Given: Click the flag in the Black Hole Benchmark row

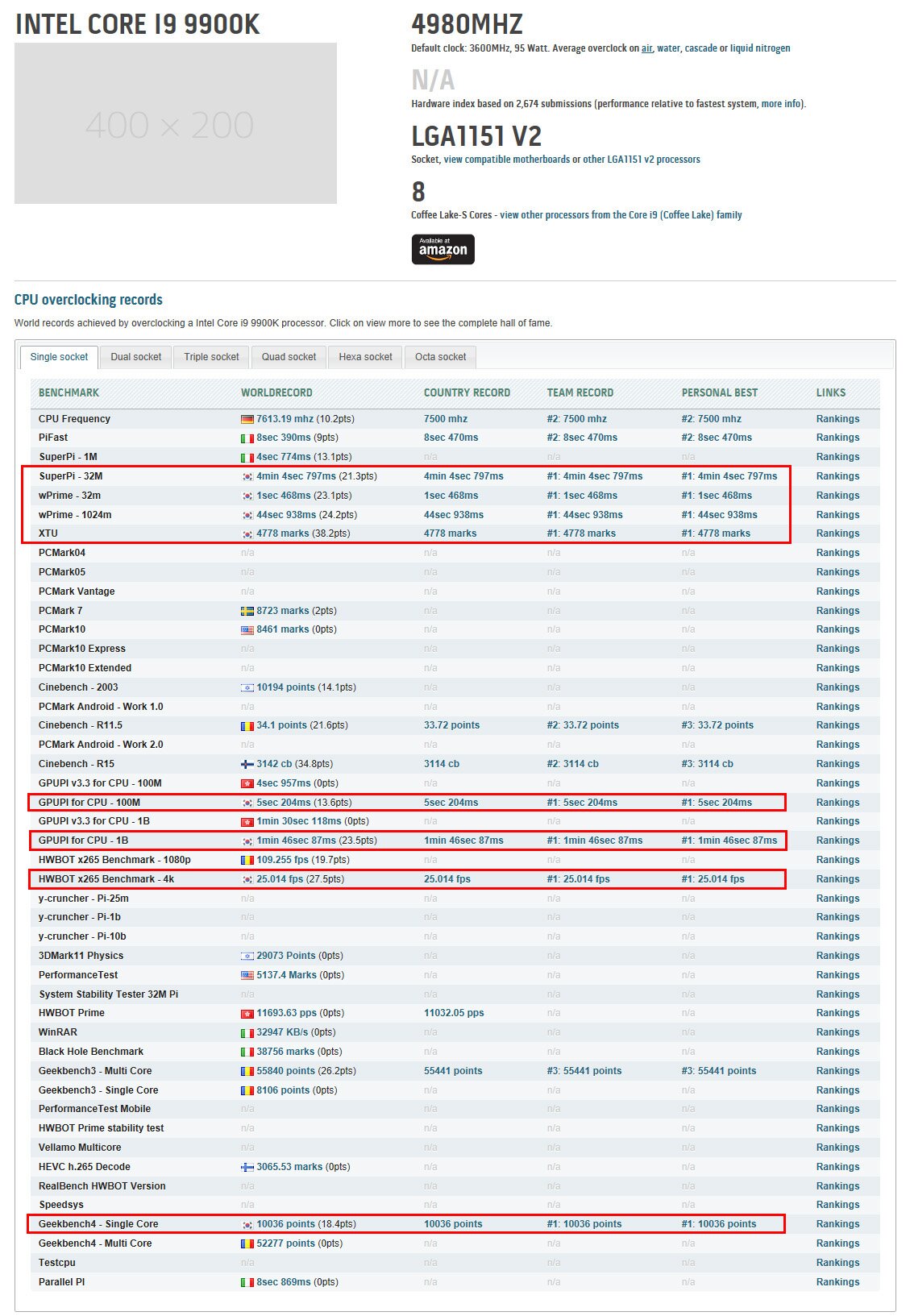Looking at the screenshot, I should point(247,1052).
